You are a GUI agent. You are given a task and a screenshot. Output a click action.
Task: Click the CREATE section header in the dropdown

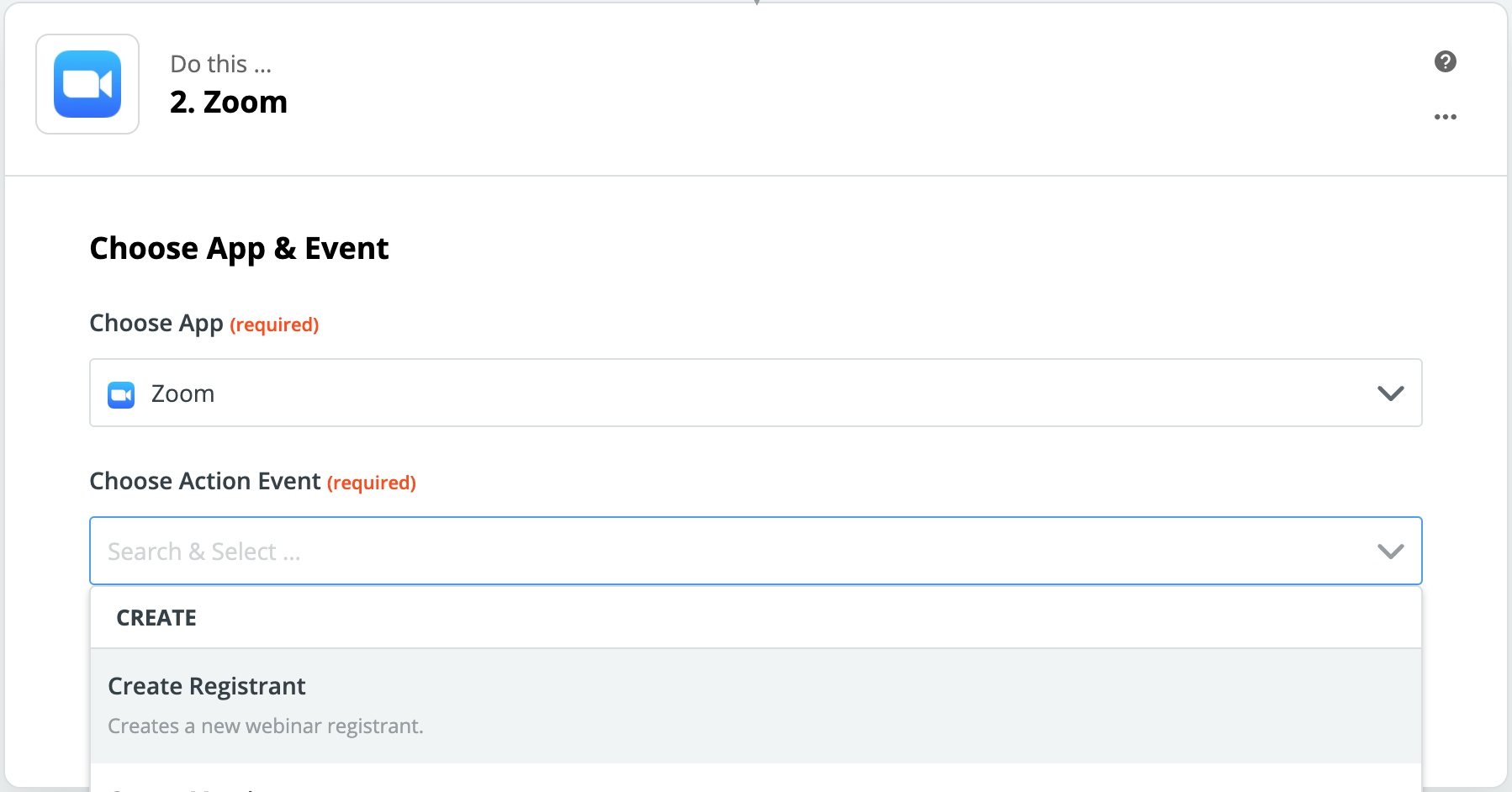click(156, 617)
